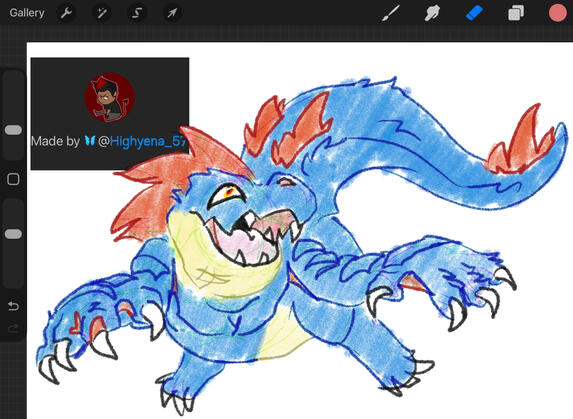Tap the square modify button on the sidebar
Viewport: 573px width, 419px height.
click(x=13, y=179)
